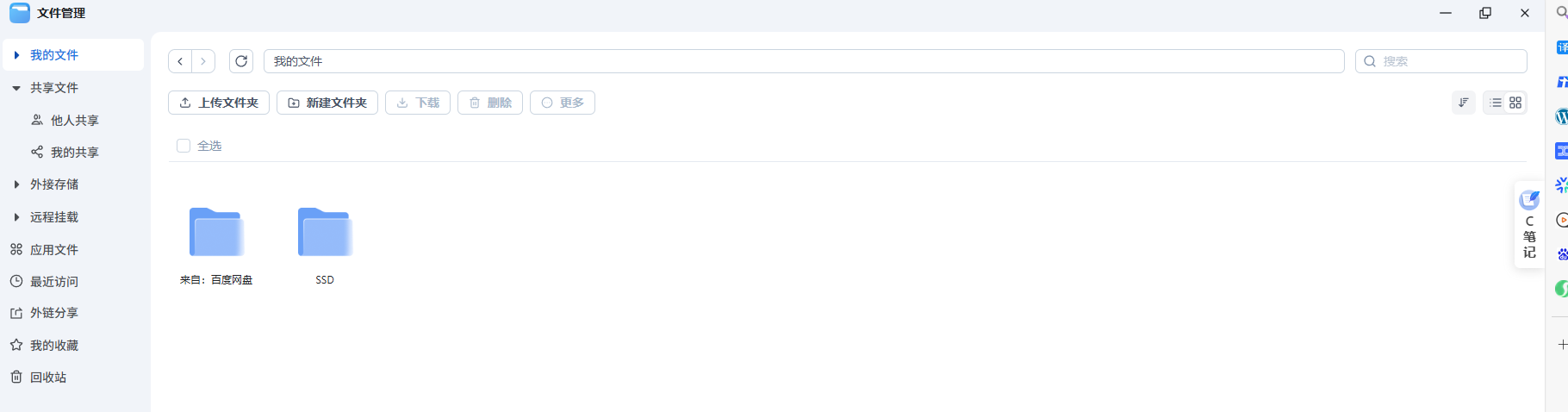Open the sort order icon

coord(1464,103)
